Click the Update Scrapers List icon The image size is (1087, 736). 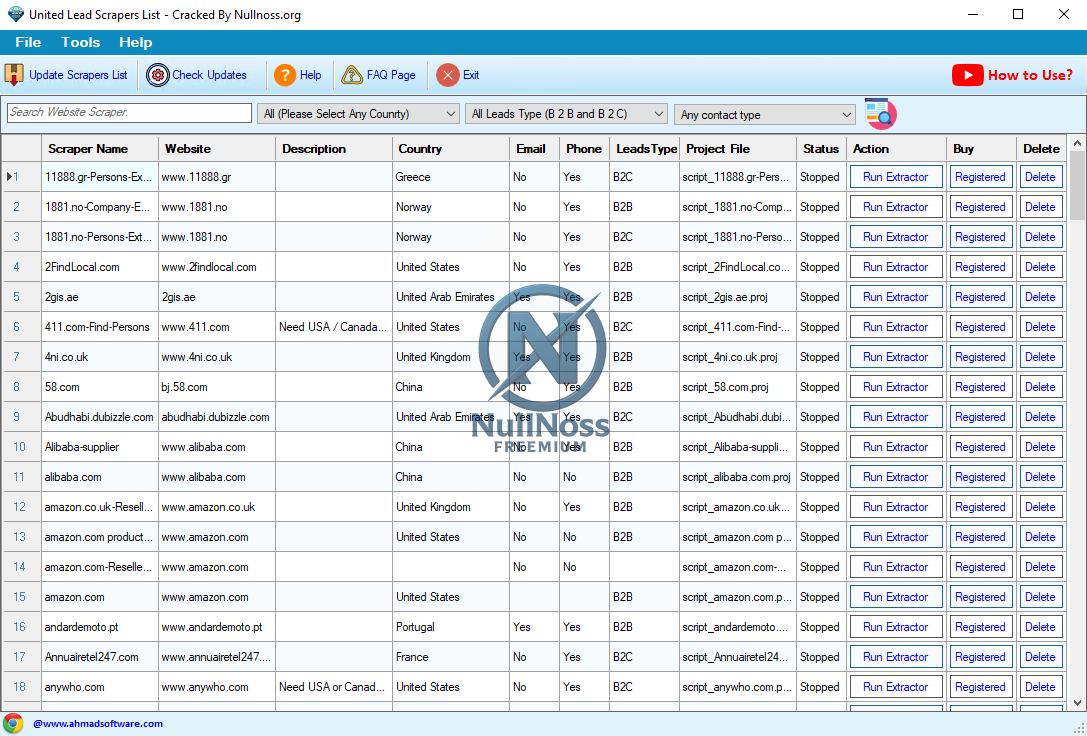(x=14, y=75)
